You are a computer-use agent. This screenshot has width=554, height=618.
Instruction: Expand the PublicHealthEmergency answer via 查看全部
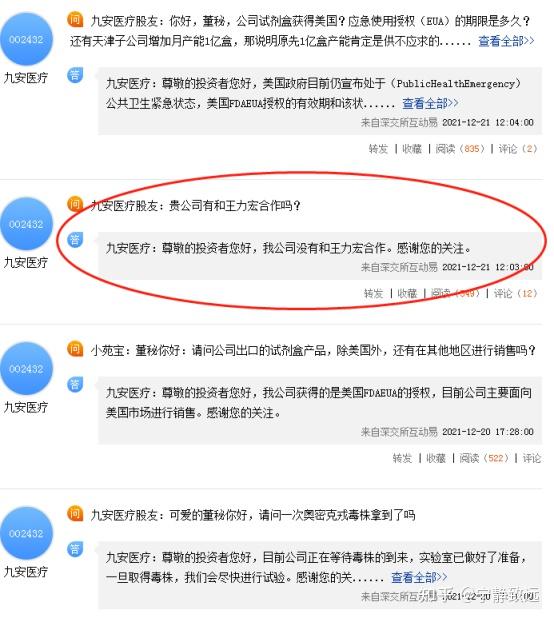tap(430, 103)
